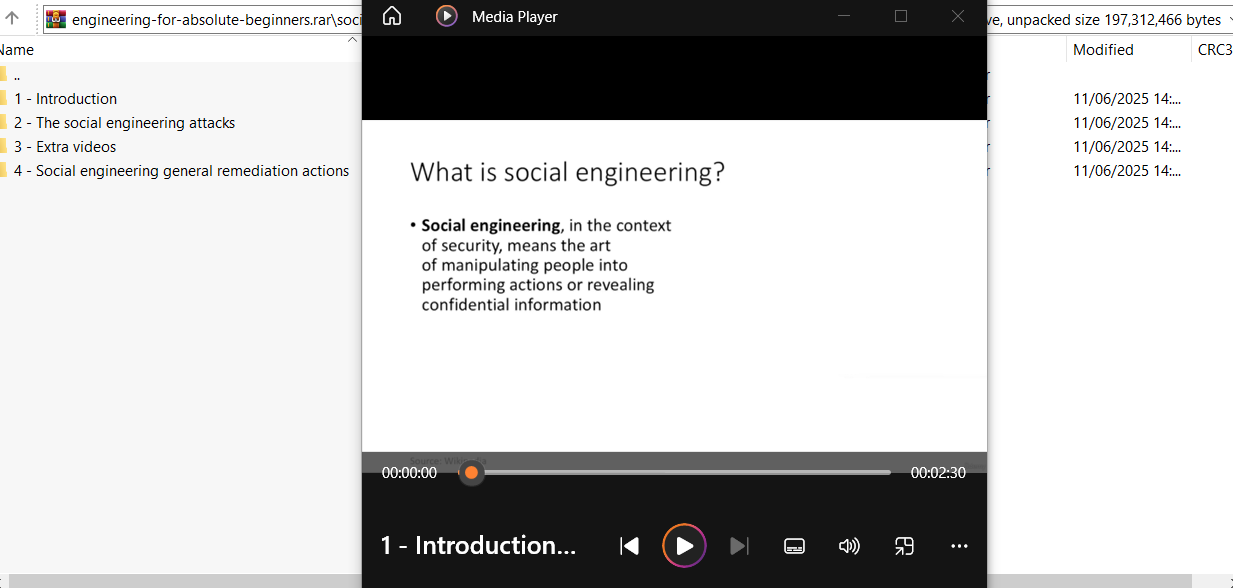Go to the parent directory entry
The width and height of the screenshot is (1233, 588).
(x=17, y=75)
